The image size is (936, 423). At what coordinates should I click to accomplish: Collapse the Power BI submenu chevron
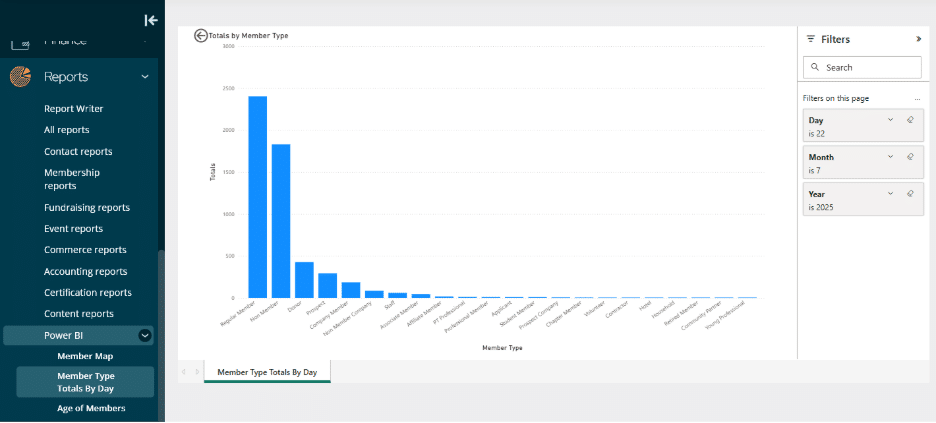click(x=145, y=336)
